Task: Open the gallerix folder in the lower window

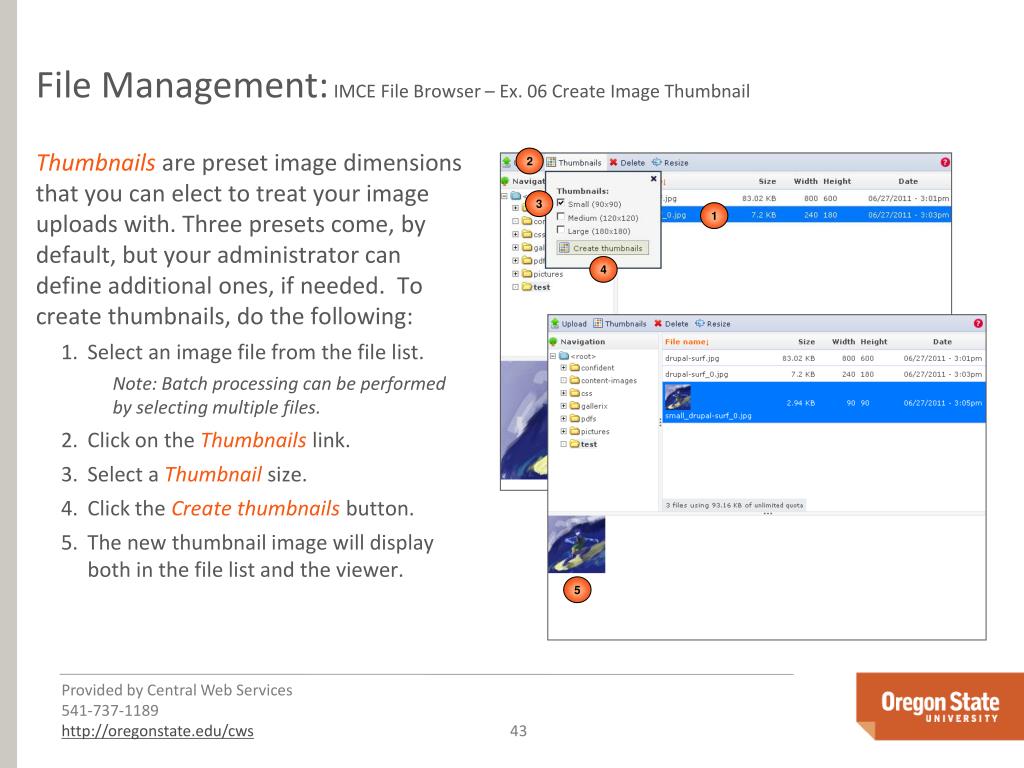Action: (589, 406)
